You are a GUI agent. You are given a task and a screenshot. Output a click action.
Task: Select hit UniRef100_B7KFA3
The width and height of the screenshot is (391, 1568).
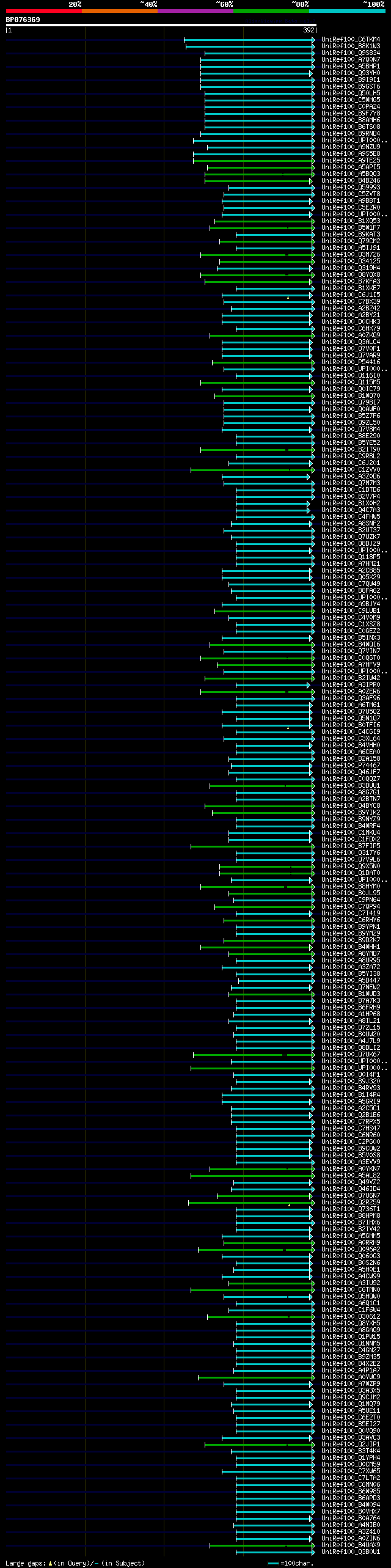pos(351,282)
